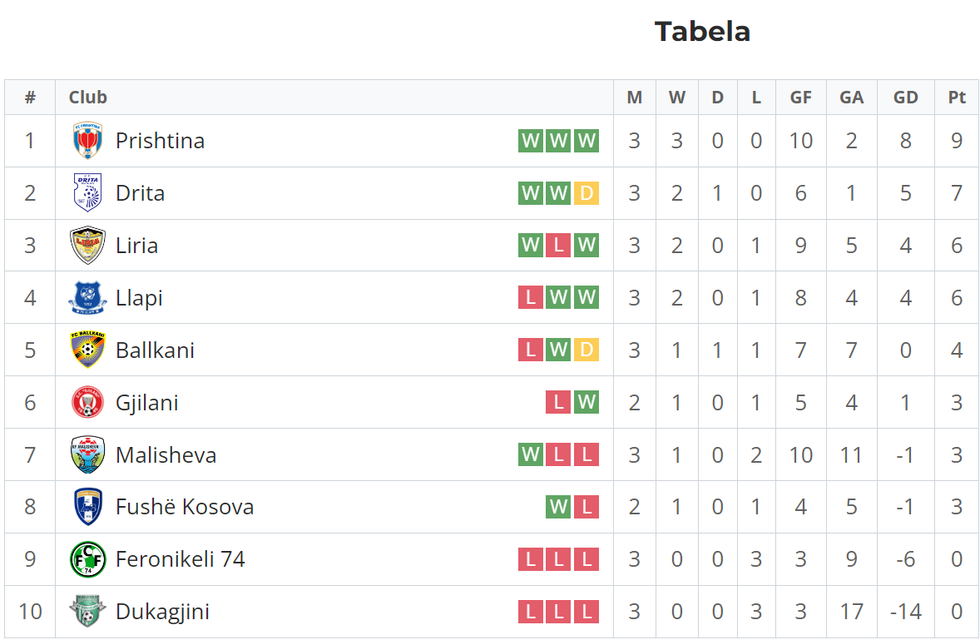Click the Drita club logo
The image size is (980, 641).
pos(87,193)
